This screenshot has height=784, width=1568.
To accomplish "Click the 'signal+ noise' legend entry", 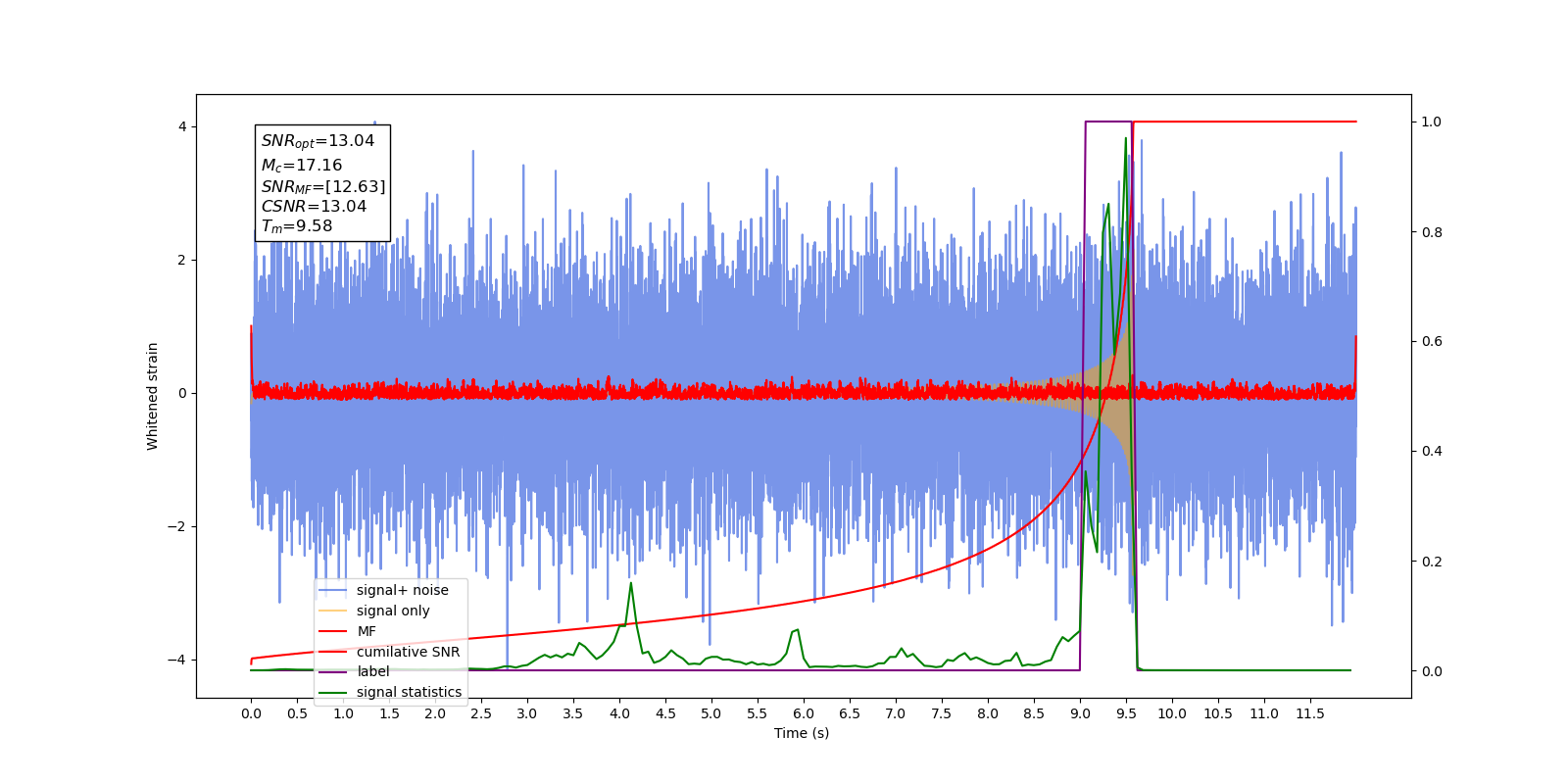I will click(391, 590).
